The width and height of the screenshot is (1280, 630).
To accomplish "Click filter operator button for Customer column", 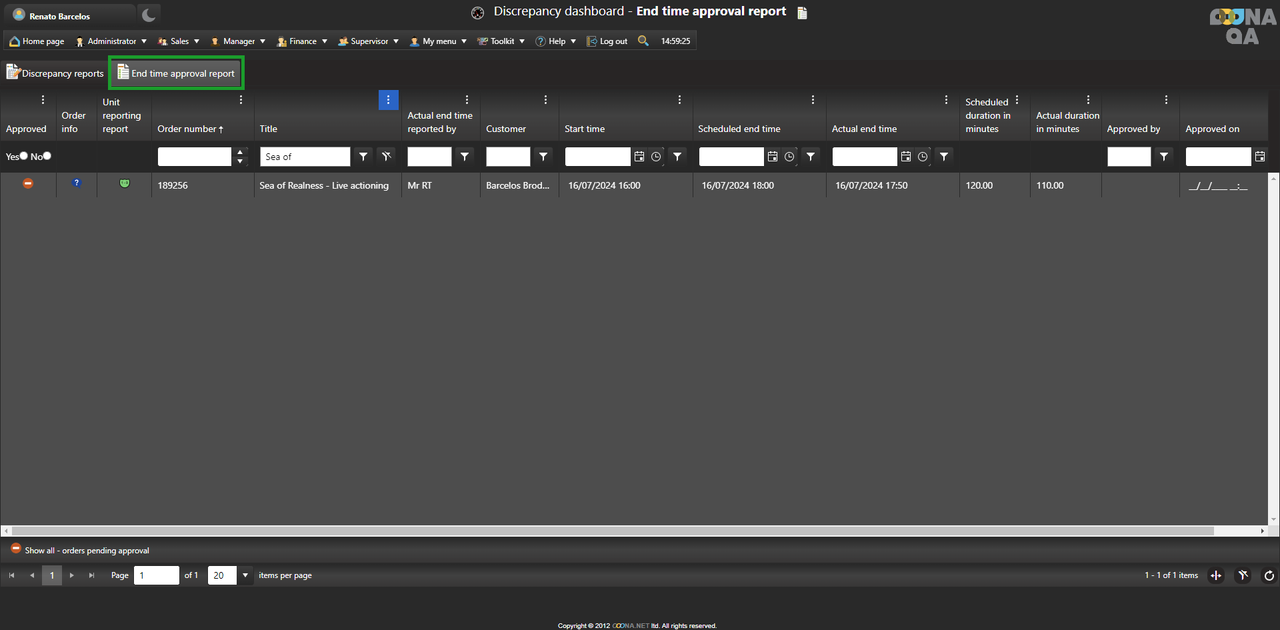I will point(543,157).
